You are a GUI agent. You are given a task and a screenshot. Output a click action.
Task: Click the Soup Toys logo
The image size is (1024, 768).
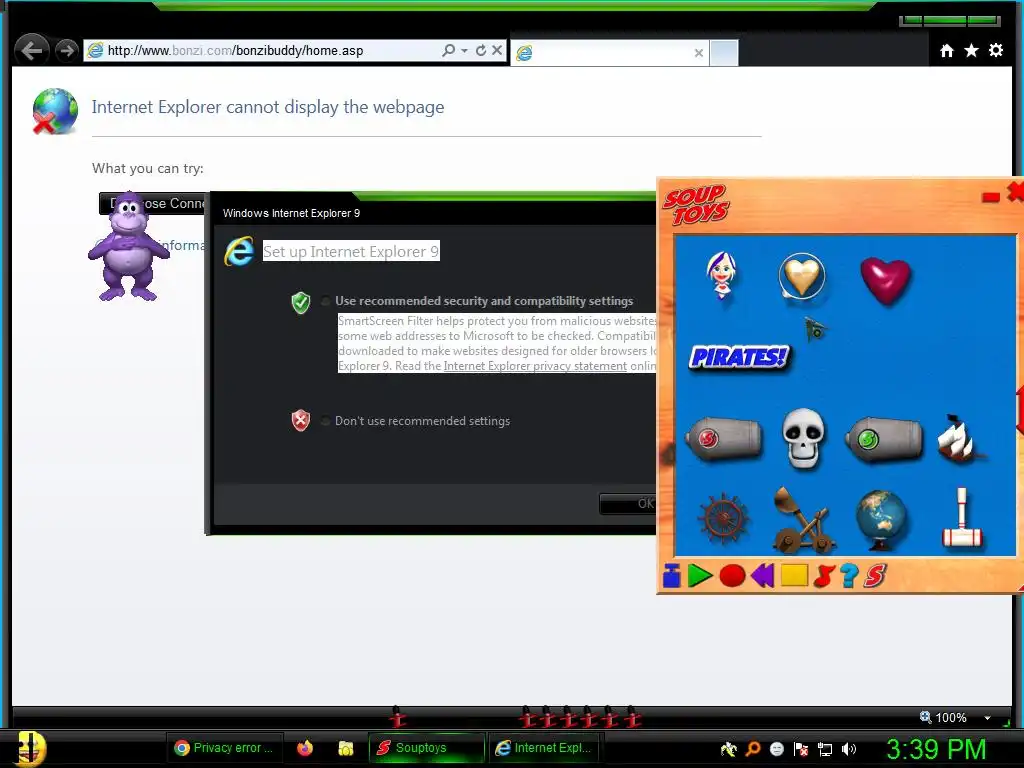pos(696,205)
